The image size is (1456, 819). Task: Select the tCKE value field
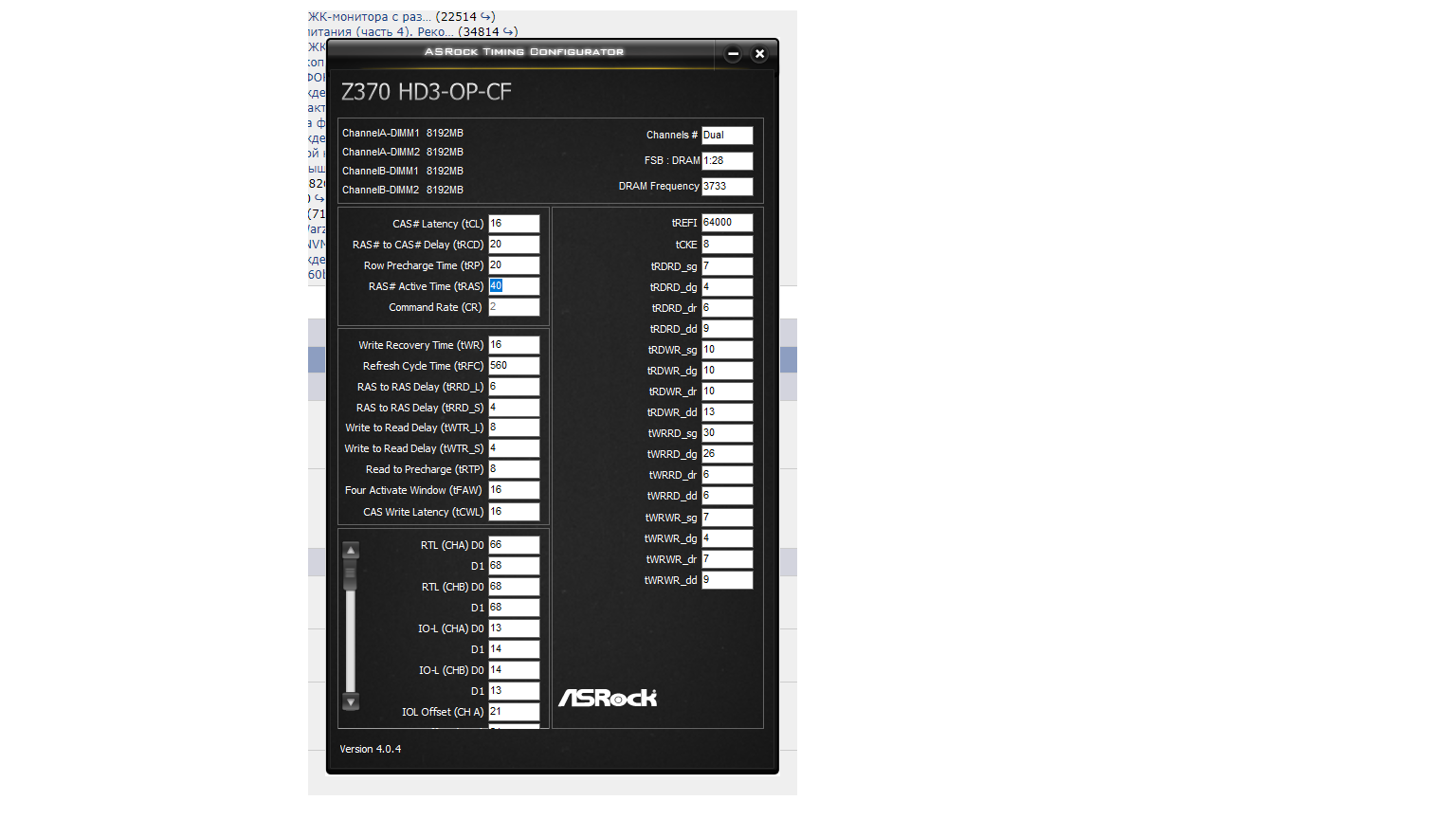(727, 245)
